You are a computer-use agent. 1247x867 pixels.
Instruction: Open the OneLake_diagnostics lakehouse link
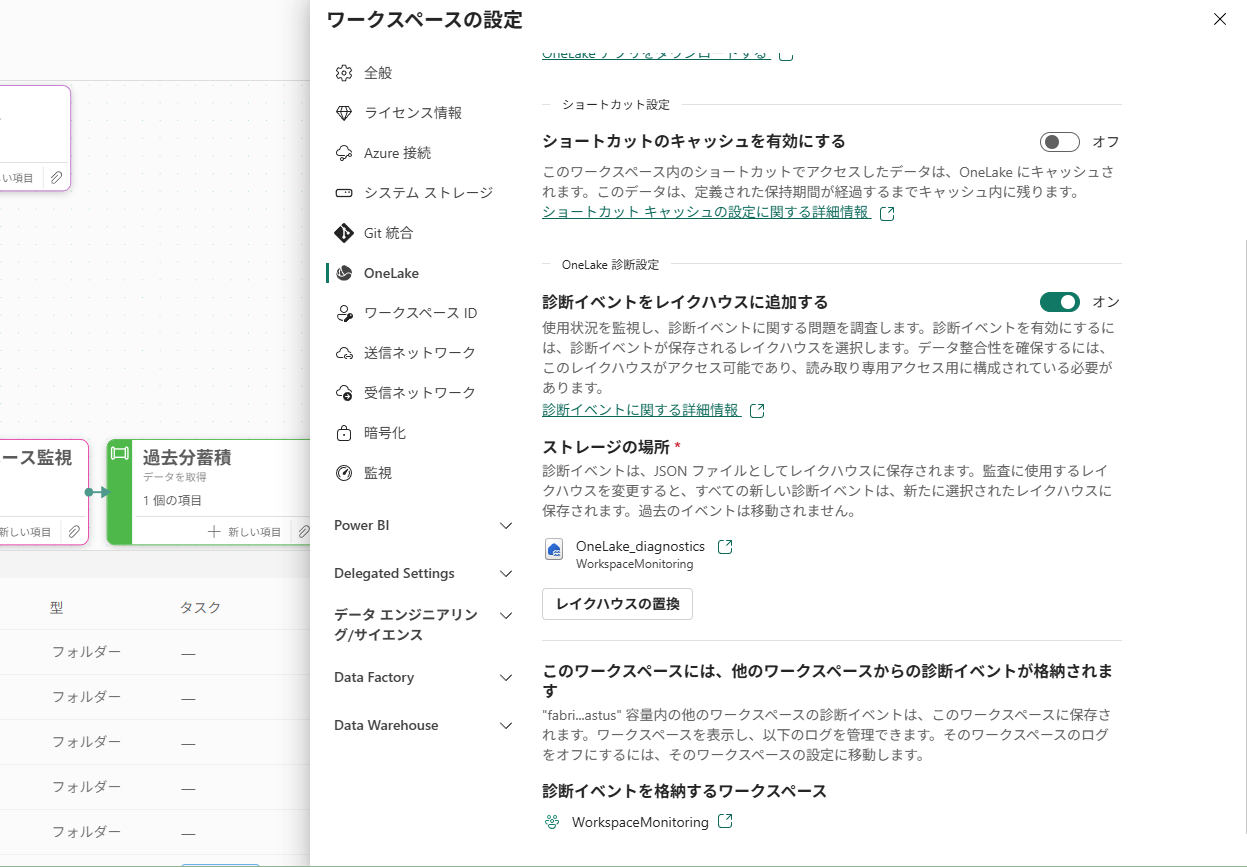click(x=640, y=546)
